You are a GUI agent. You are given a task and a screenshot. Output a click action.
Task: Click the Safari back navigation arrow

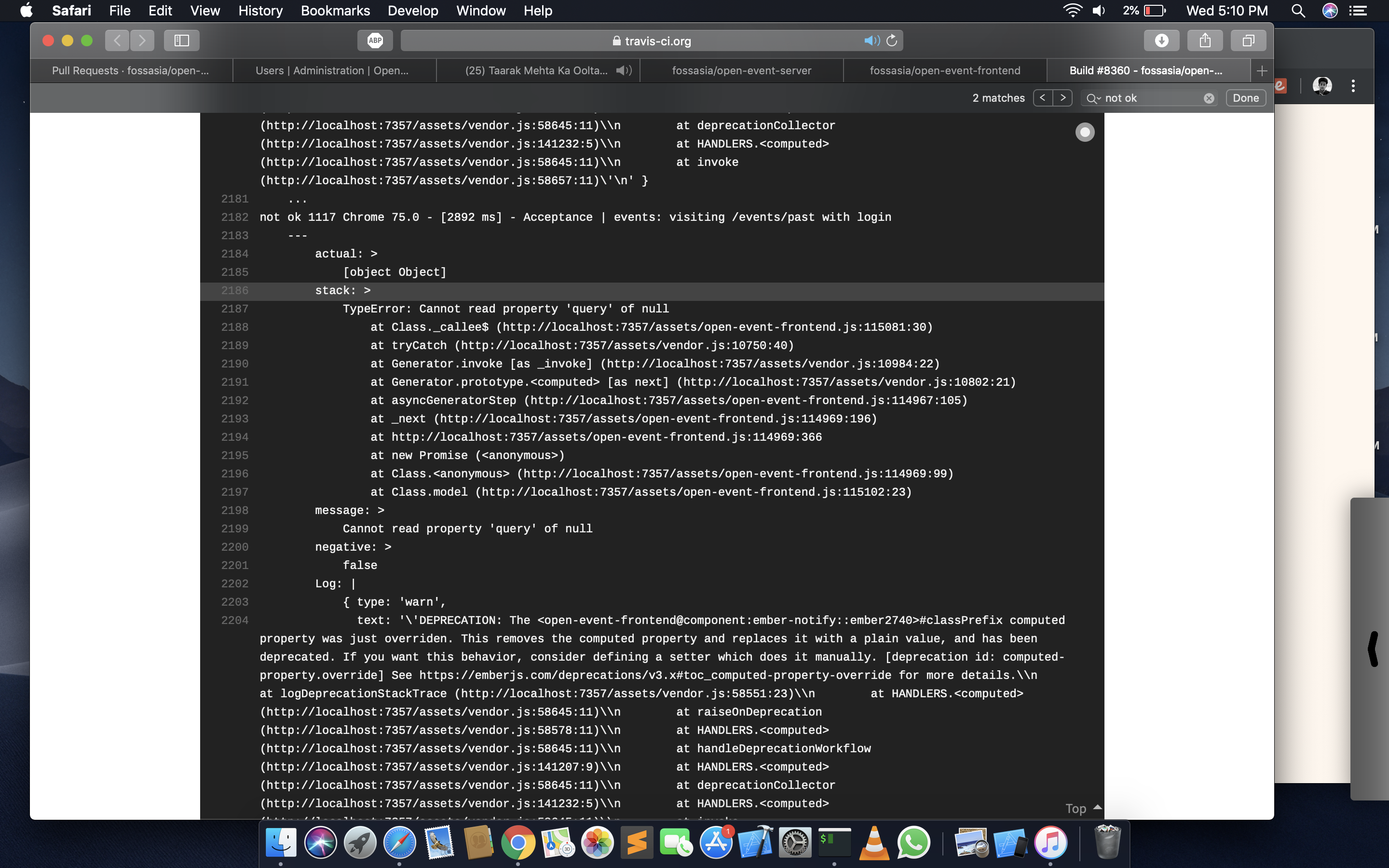coord(117,40)
